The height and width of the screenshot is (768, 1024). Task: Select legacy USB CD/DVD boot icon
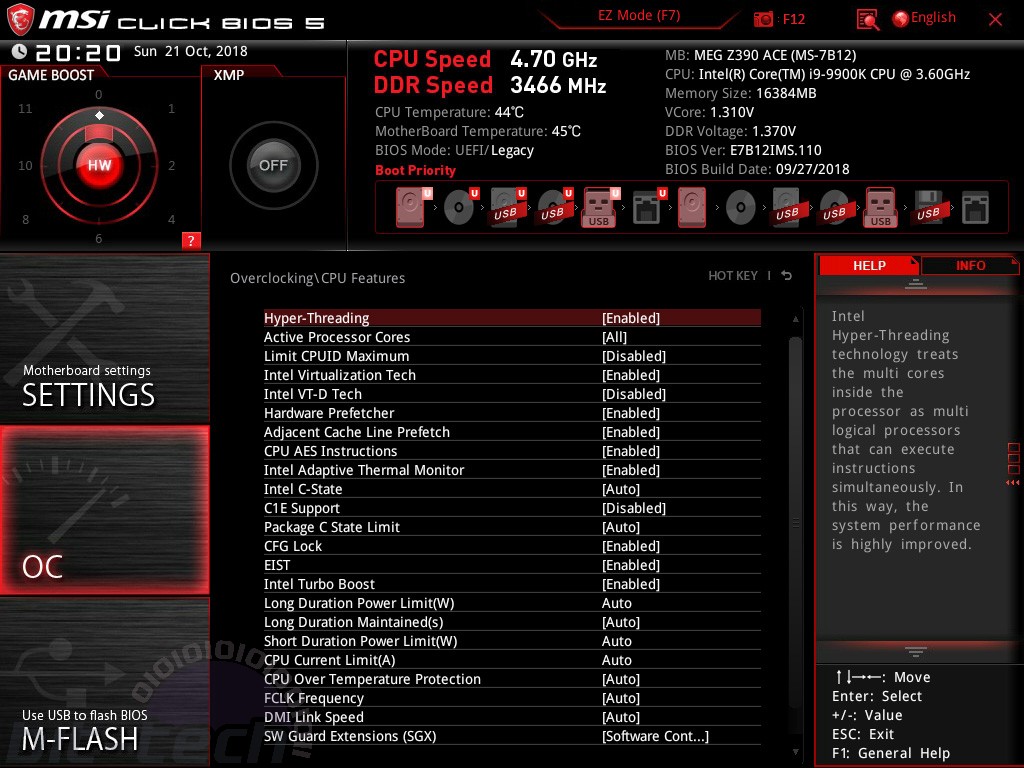pyautogui.click(x=834, y=207)
